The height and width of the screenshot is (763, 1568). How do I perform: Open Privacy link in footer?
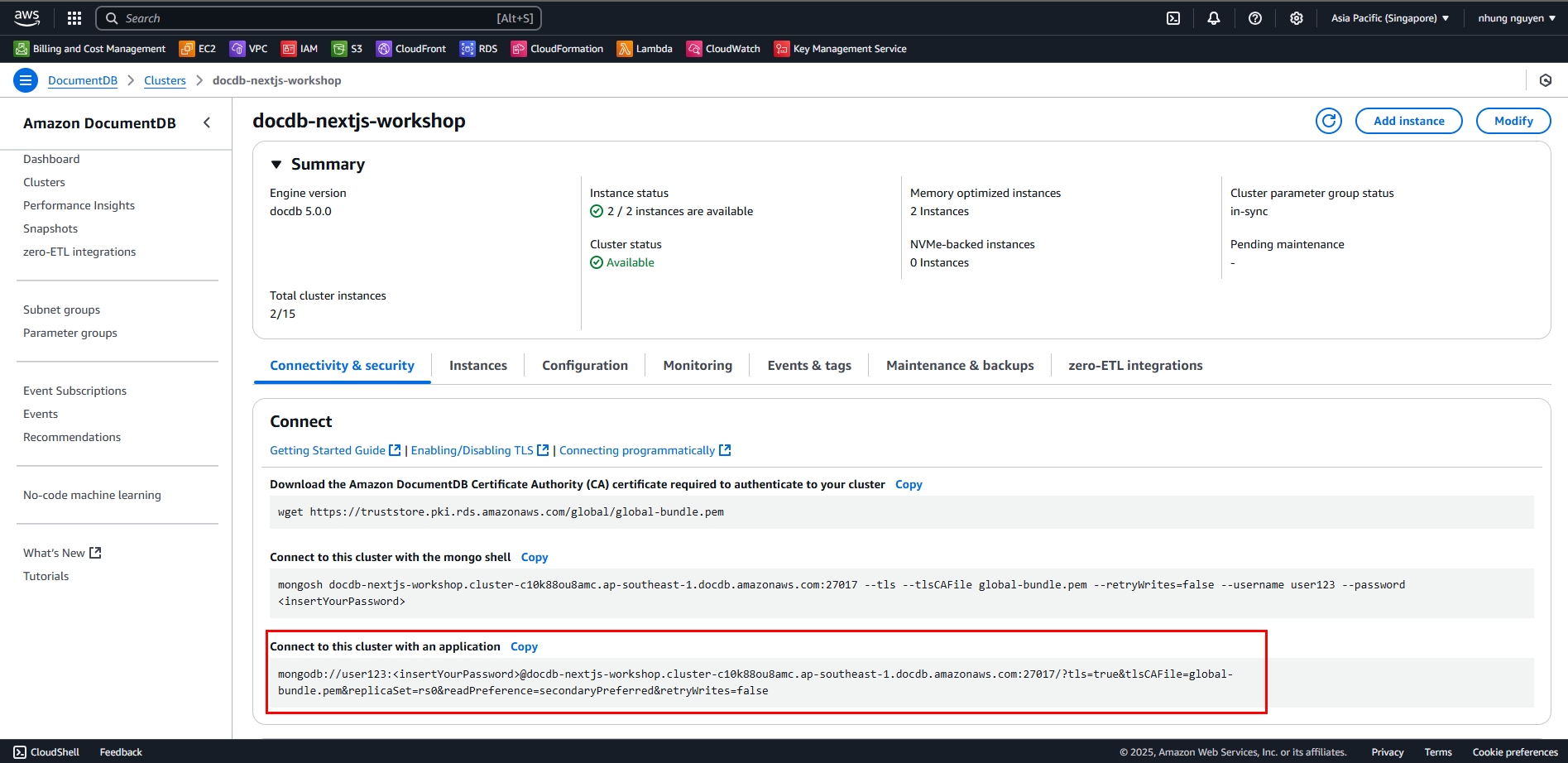[x=1388, y=752]
